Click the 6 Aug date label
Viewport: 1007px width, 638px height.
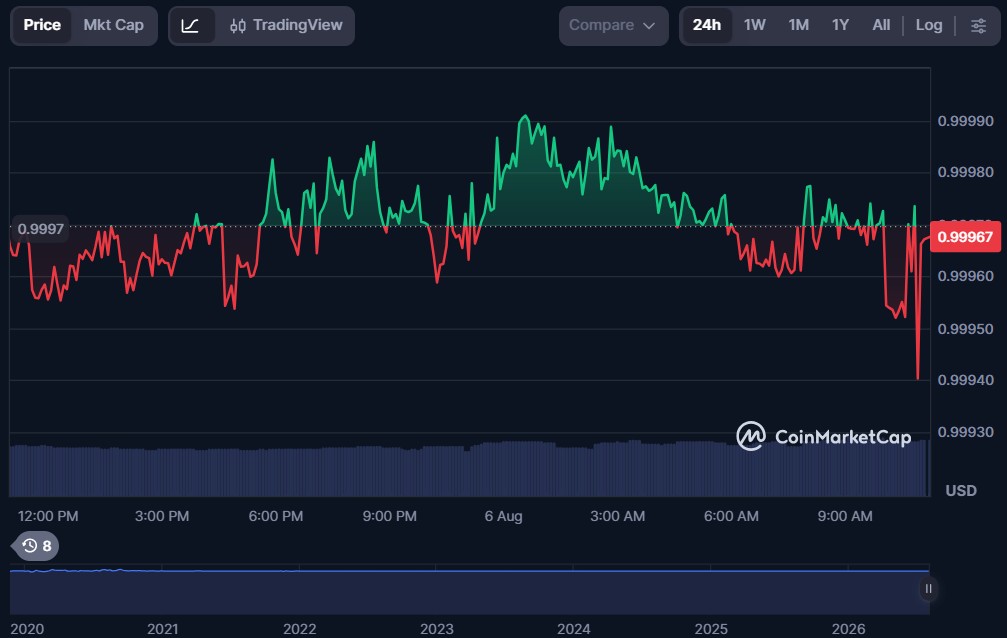[x=504, y=517]
